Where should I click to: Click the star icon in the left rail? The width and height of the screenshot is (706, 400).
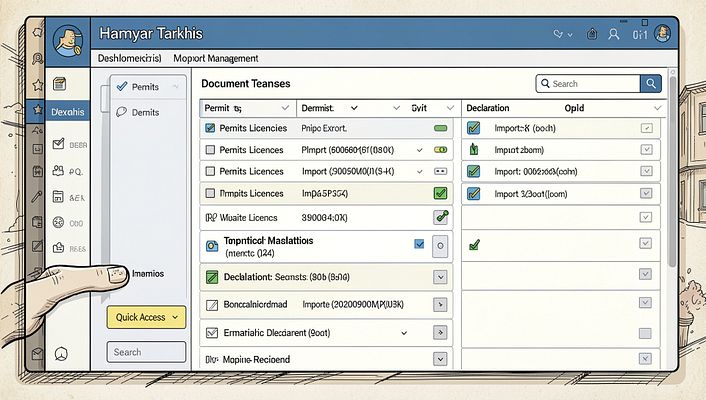[x=37, y=85]
